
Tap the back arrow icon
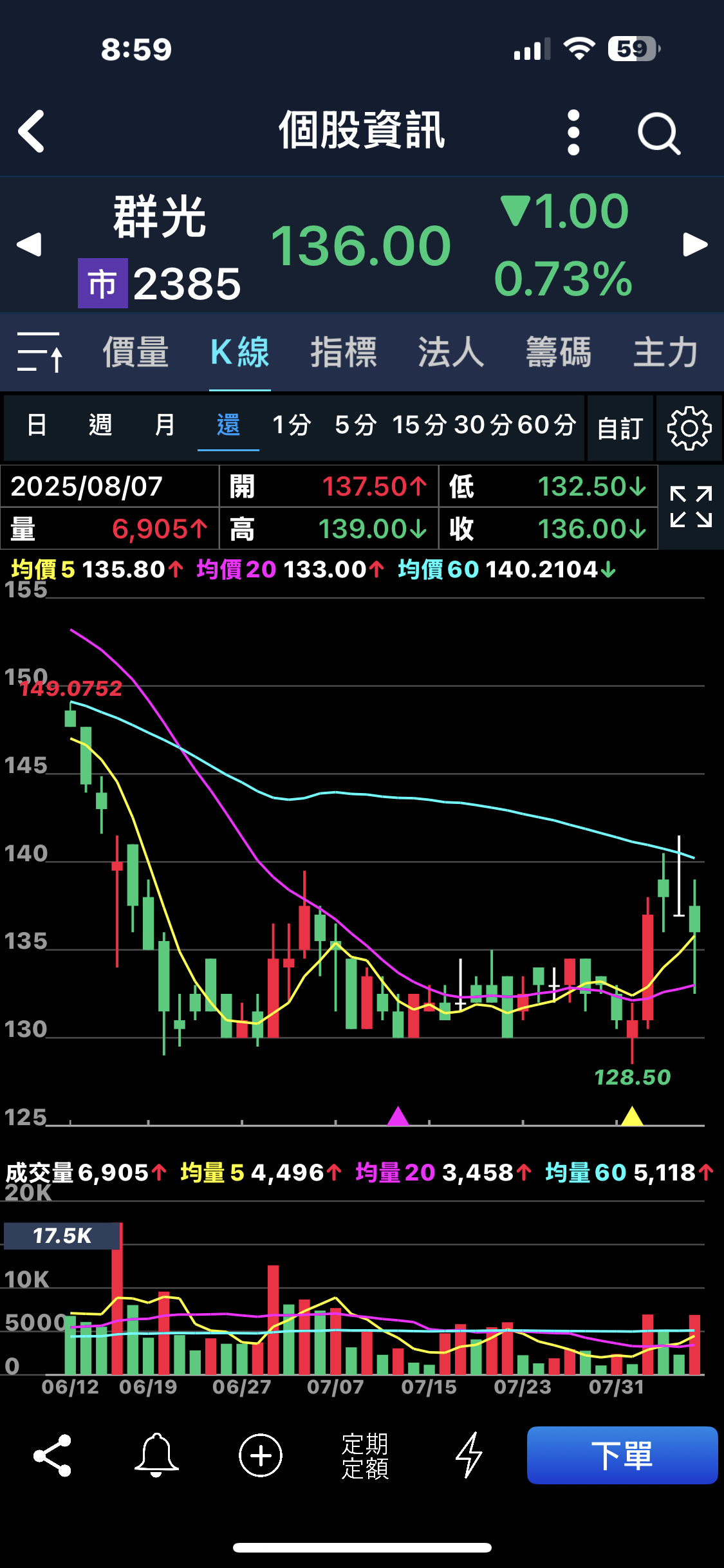click(32, 131)
